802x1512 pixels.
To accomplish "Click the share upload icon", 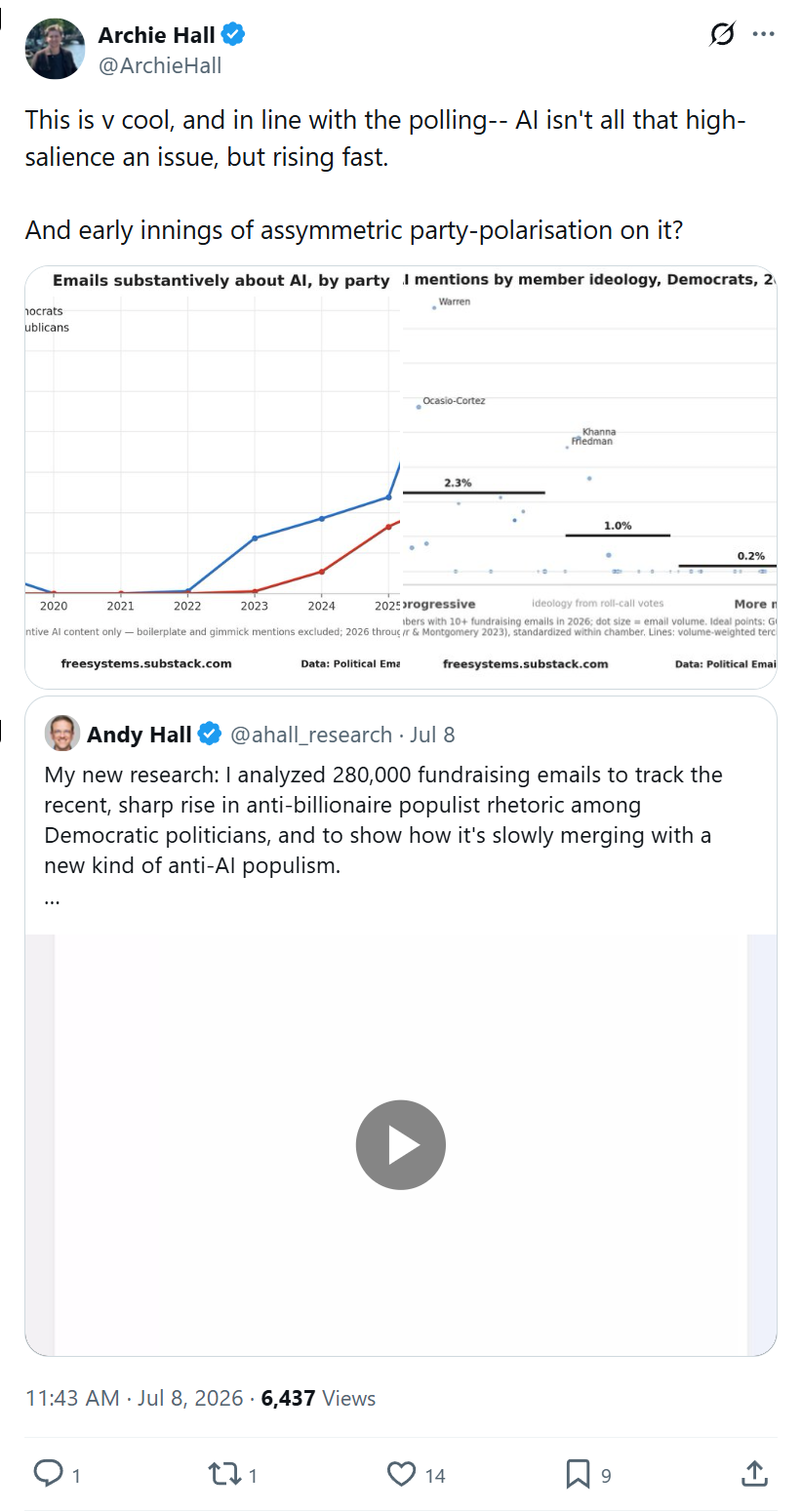I will [754, 1473].
